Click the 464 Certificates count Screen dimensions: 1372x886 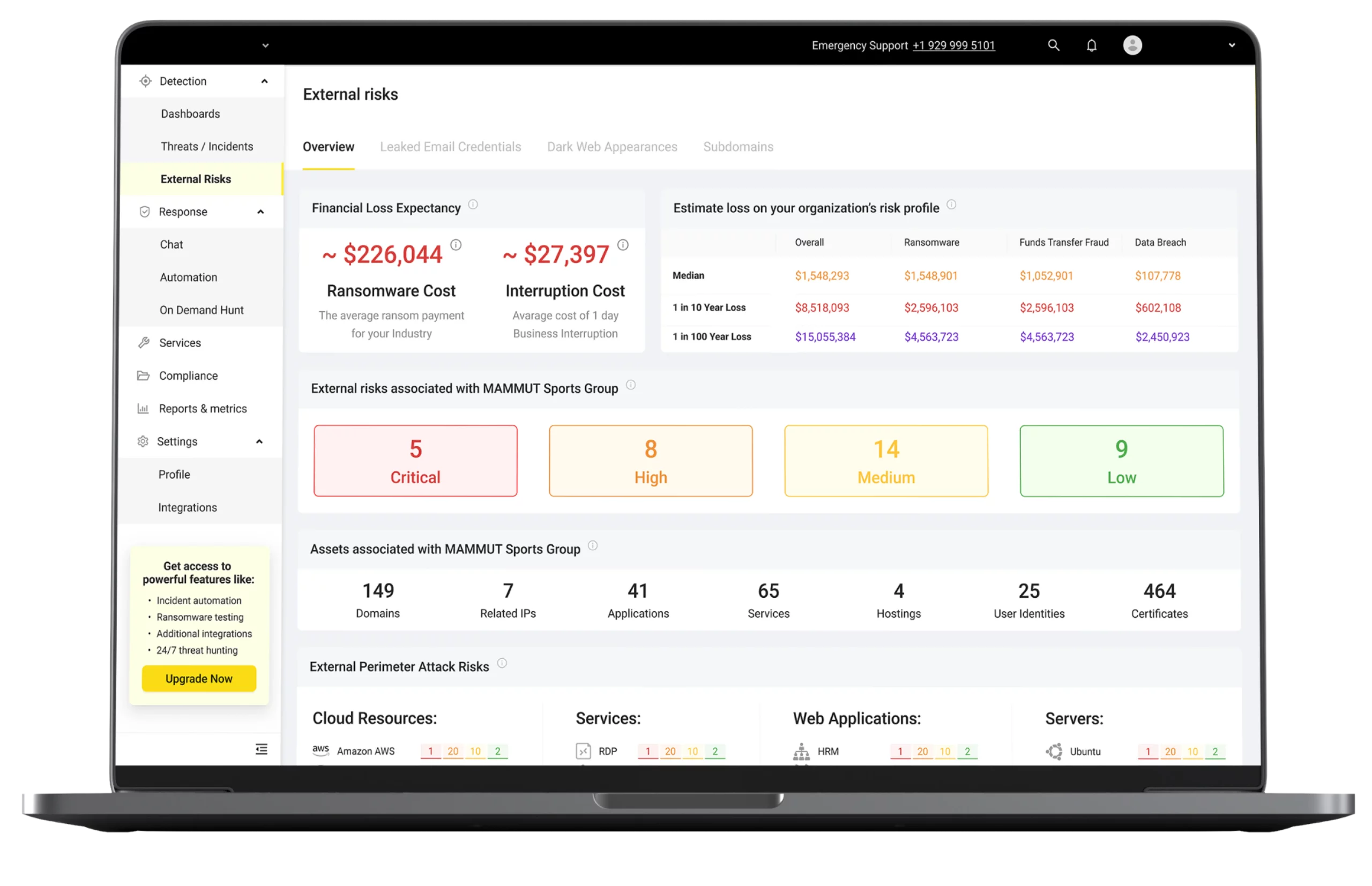pyautogui.click(x=1159, y=599)
